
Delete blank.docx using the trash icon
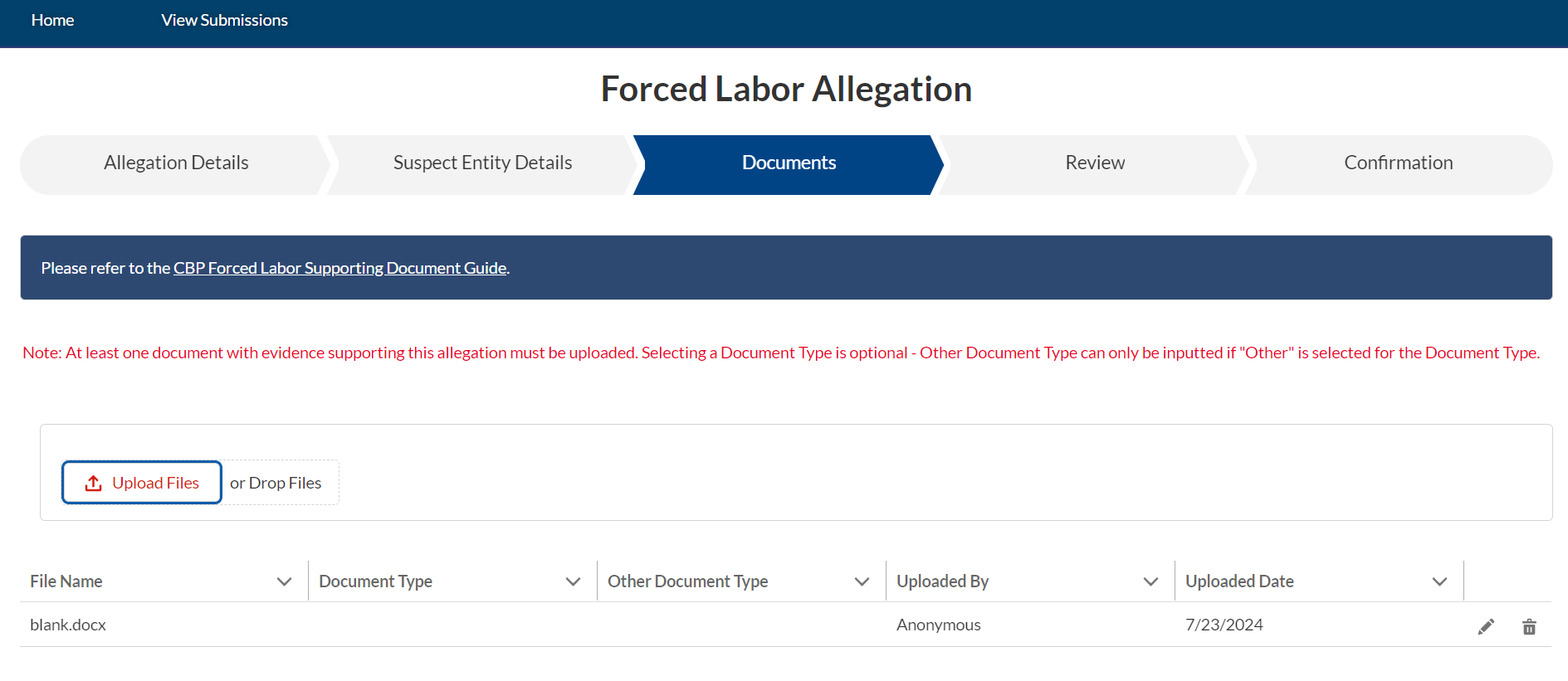1529,626
